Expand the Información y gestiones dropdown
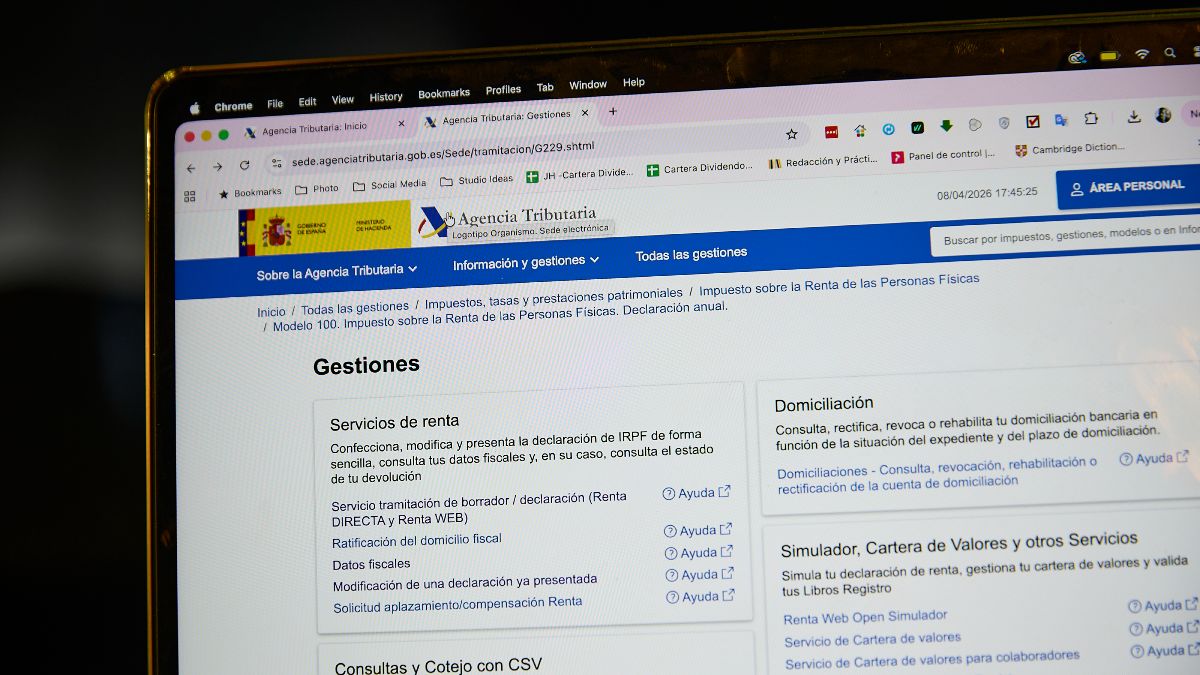Image resolution: width=1200 pixels, height=675 pixels. pos(526,262)
